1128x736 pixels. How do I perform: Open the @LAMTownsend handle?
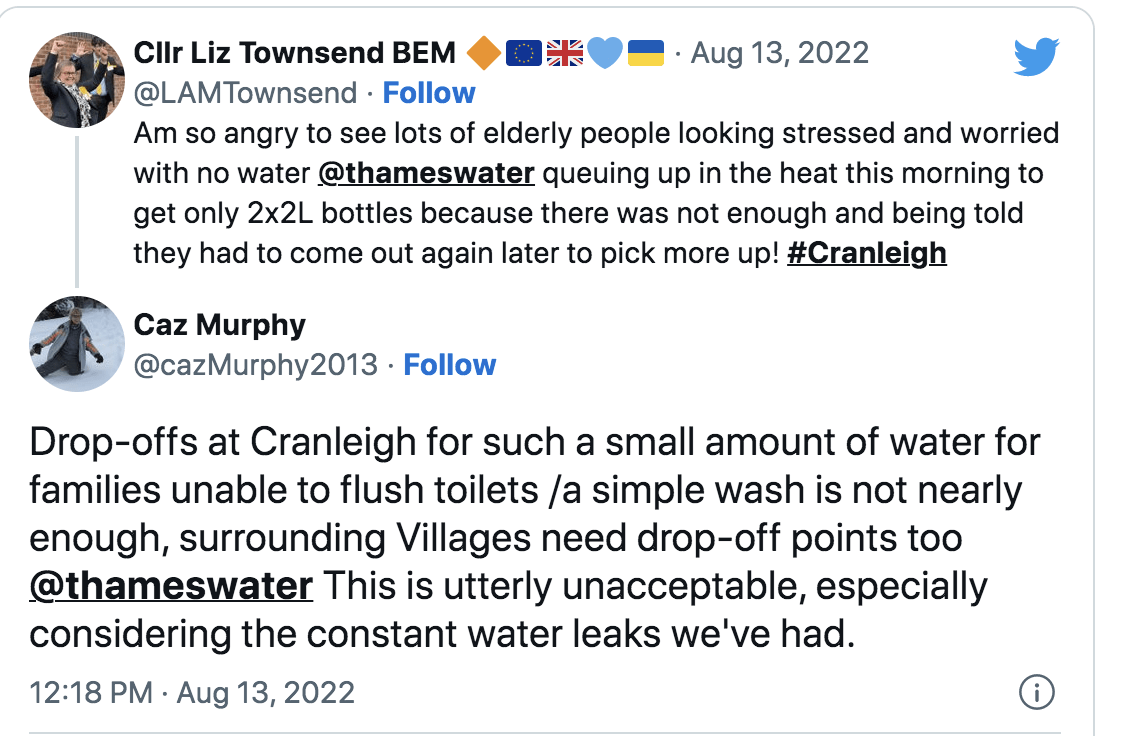tap(245, 93)
